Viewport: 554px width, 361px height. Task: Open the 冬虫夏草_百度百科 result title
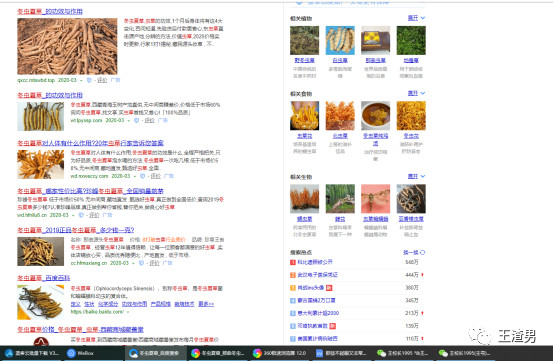[x=44, y=278]
